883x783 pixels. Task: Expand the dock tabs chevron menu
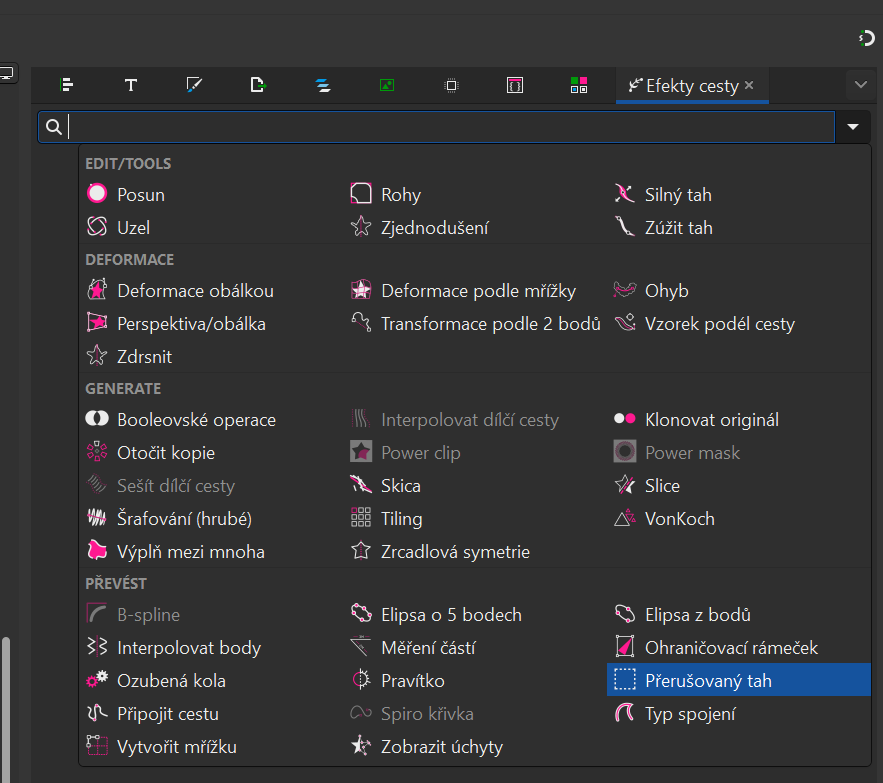pos(859,85)
